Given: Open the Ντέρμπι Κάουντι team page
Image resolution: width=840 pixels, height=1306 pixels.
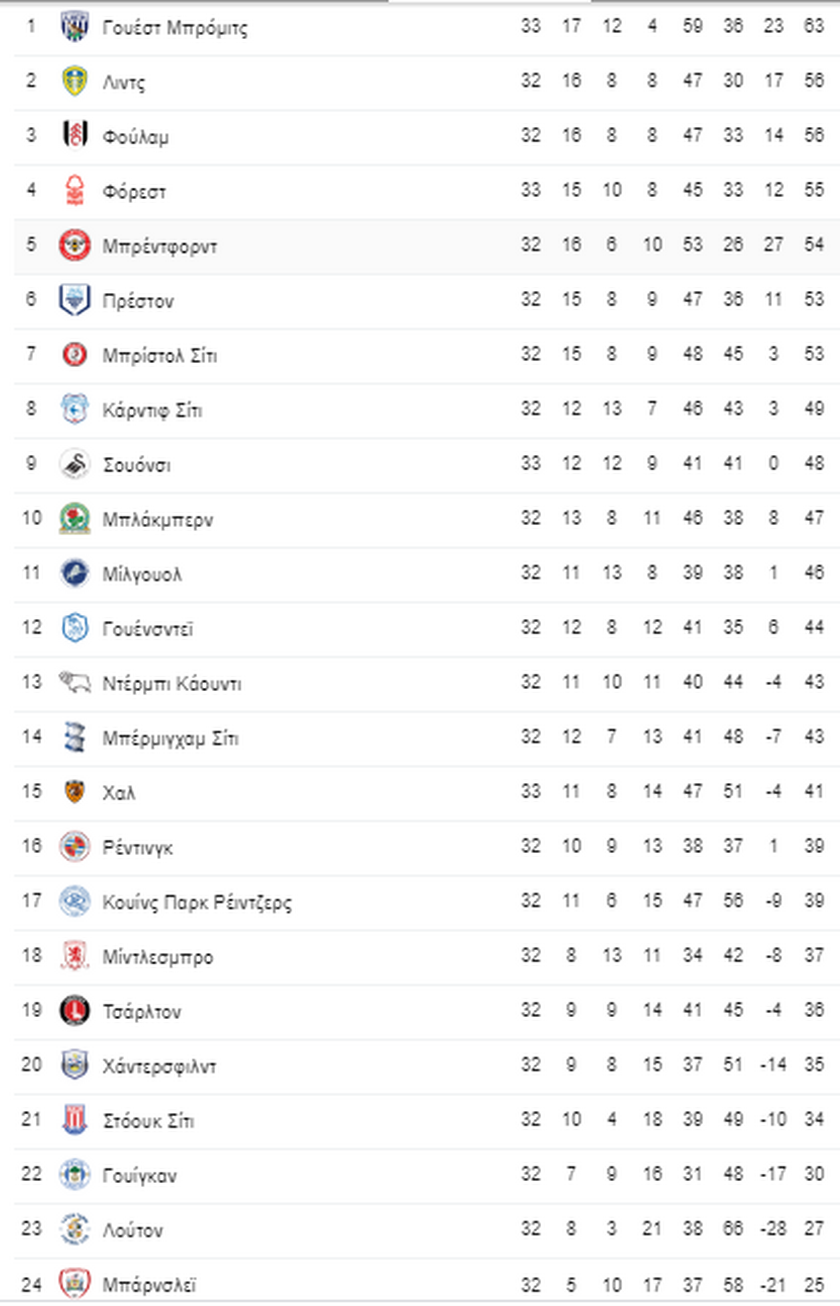Looking at the screenshot, I should point(171,684).
